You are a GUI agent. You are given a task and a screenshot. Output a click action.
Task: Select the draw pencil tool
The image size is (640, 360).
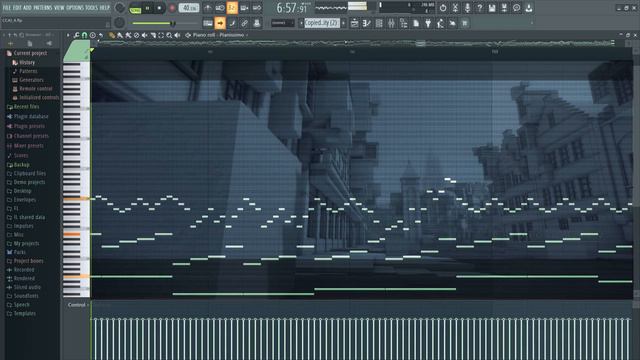[x=112, y=36]
